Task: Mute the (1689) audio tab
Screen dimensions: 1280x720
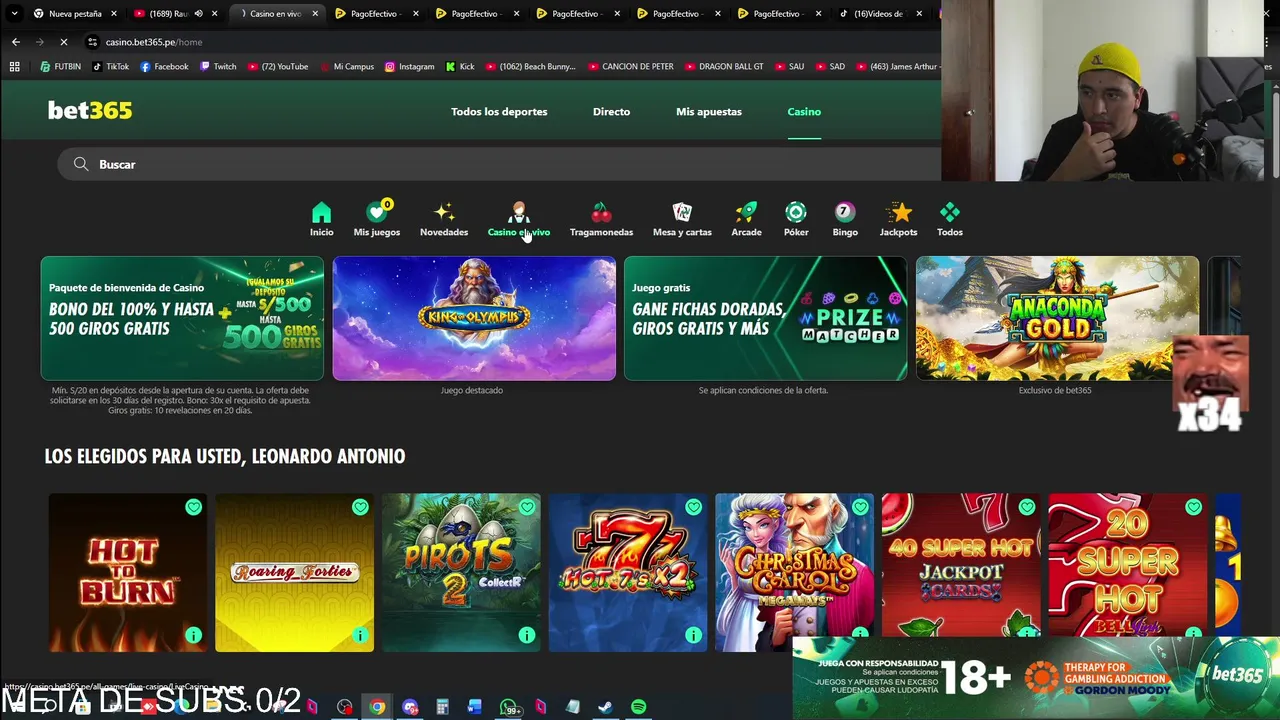Action: 198,14
